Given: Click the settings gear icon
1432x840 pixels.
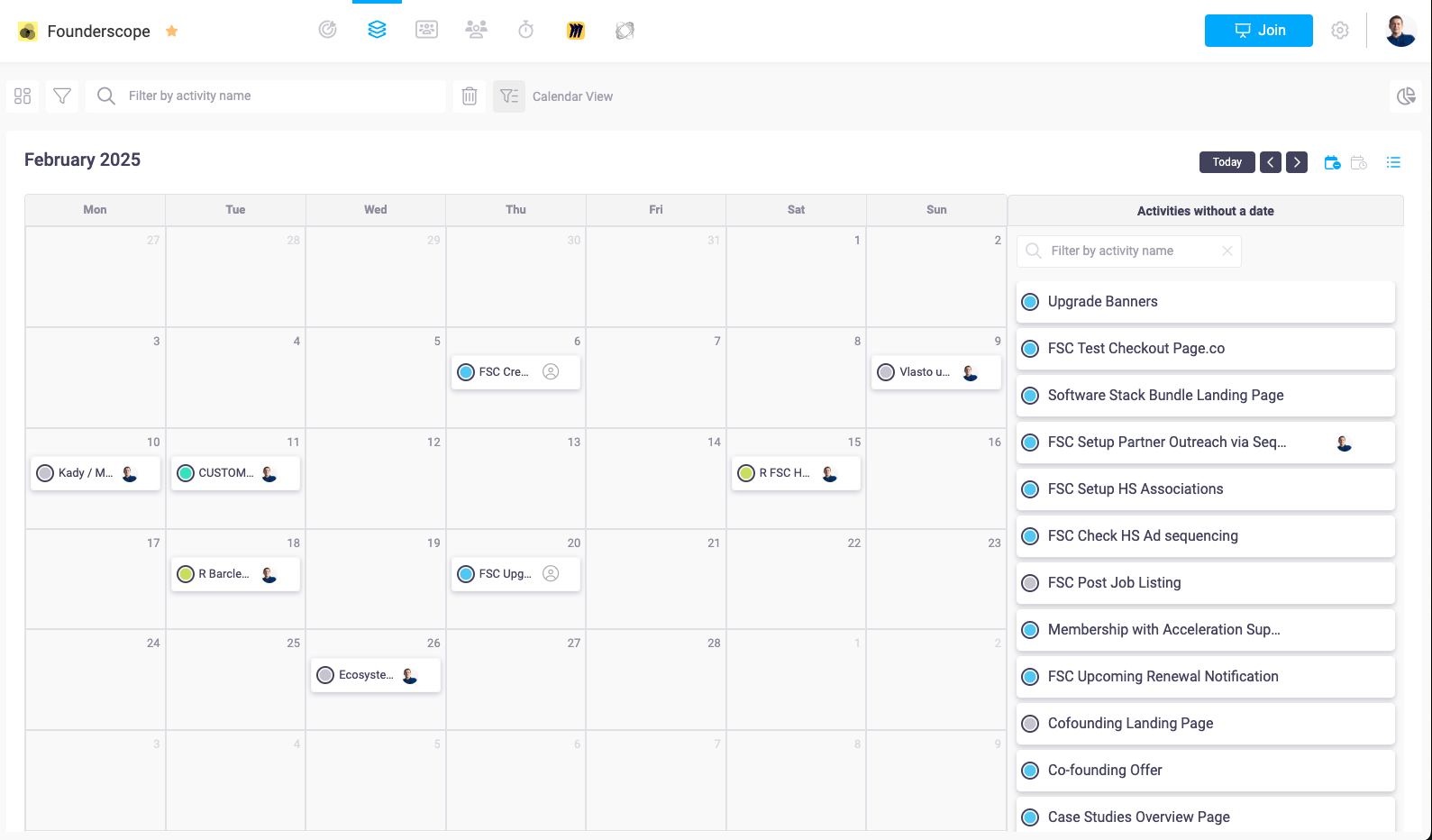Looking at the screenshot, I should 1340,31.
